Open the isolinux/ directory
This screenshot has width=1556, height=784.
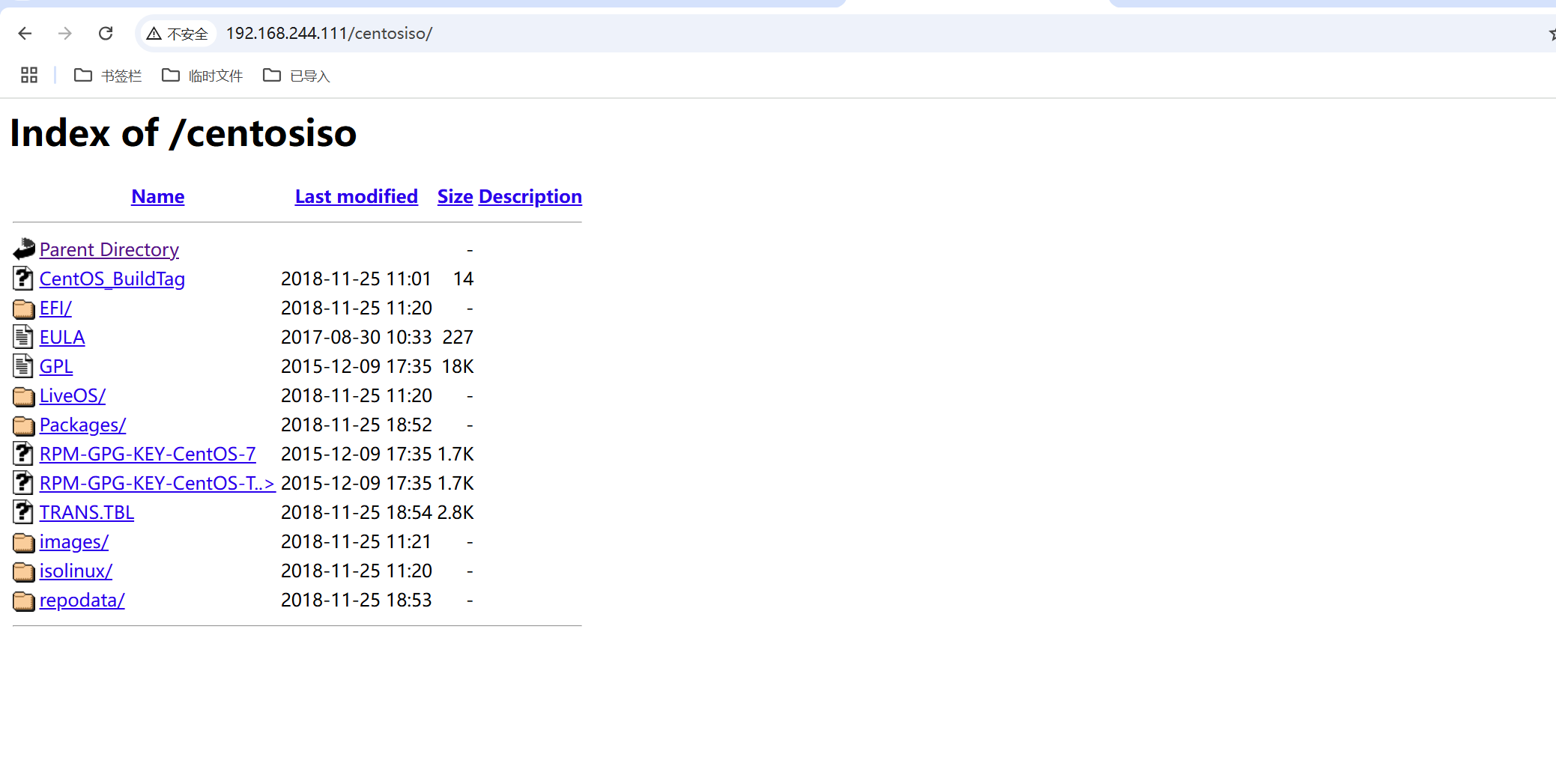pyautogui.click(x=76, y=571)
